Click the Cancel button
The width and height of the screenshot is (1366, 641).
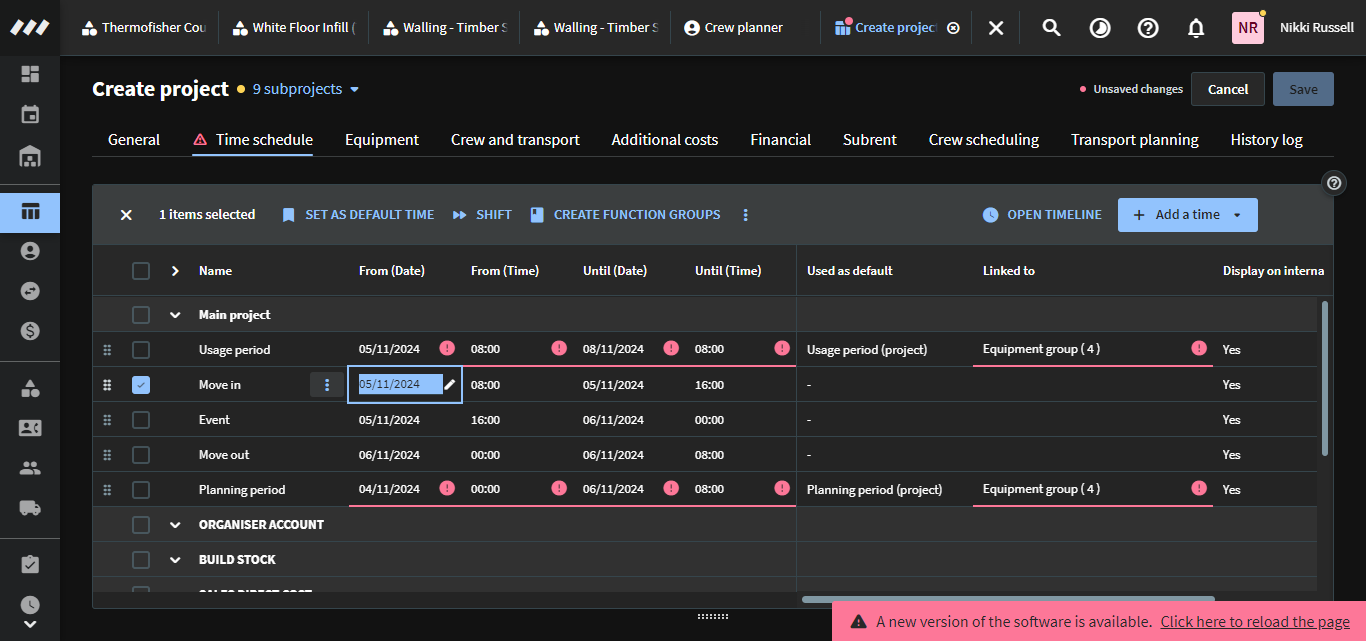(x=1228, y=89)
